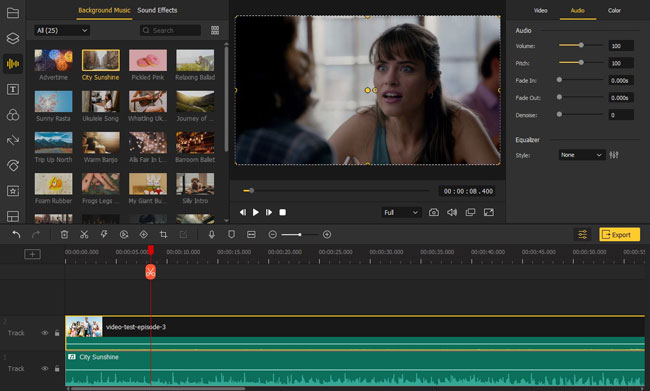Screen dimensions: 650x391
Task: Open timeline settings sliders icon
Action: point(582,235)
